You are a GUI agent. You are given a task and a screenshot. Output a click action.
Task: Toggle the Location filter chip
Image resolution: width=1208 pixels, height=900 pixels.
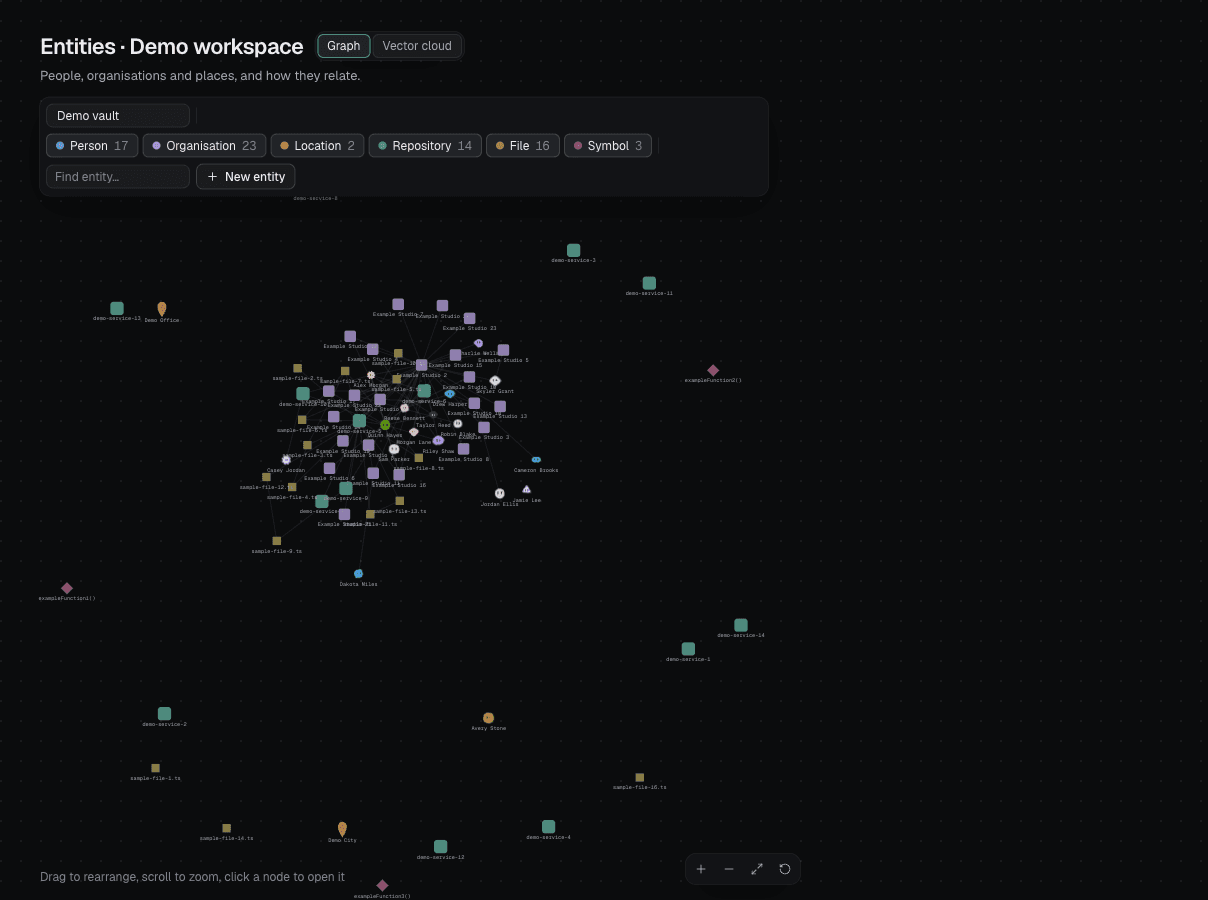pyautogui.click(x=317, y=146)
